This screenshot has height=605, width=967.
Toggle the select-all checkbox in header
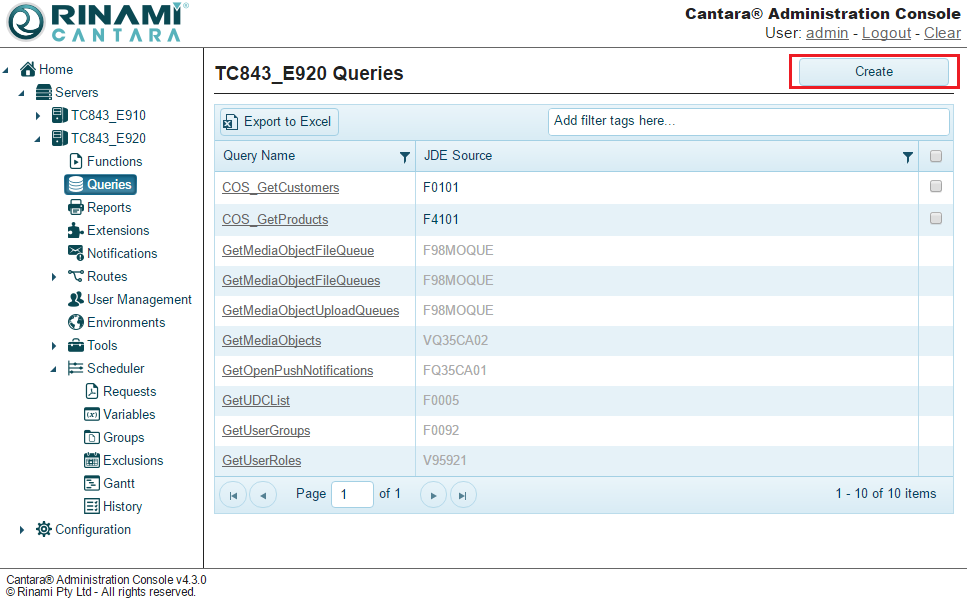(936, 156)
